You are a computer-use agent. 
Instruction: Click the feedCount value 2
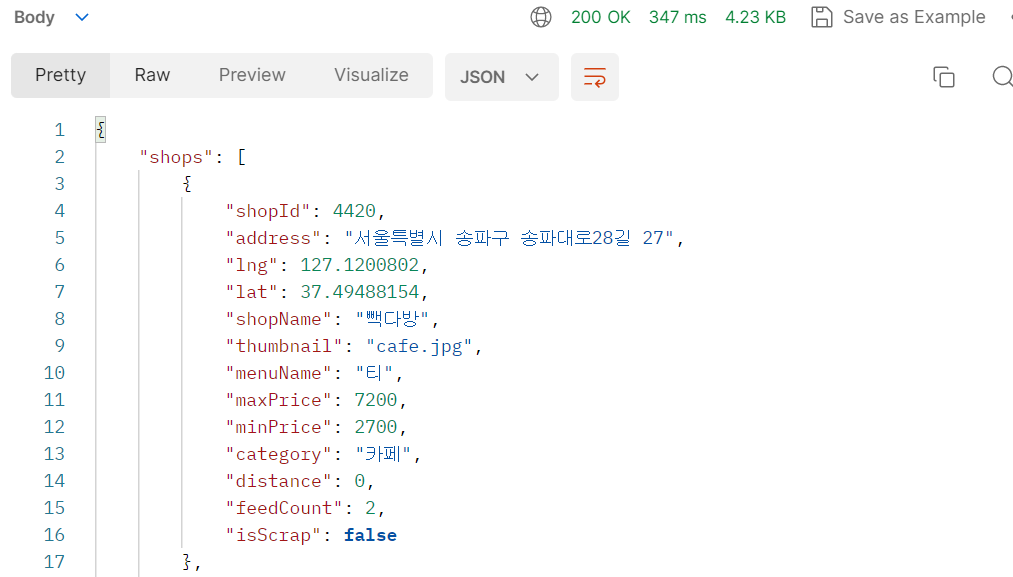point(370,509)
